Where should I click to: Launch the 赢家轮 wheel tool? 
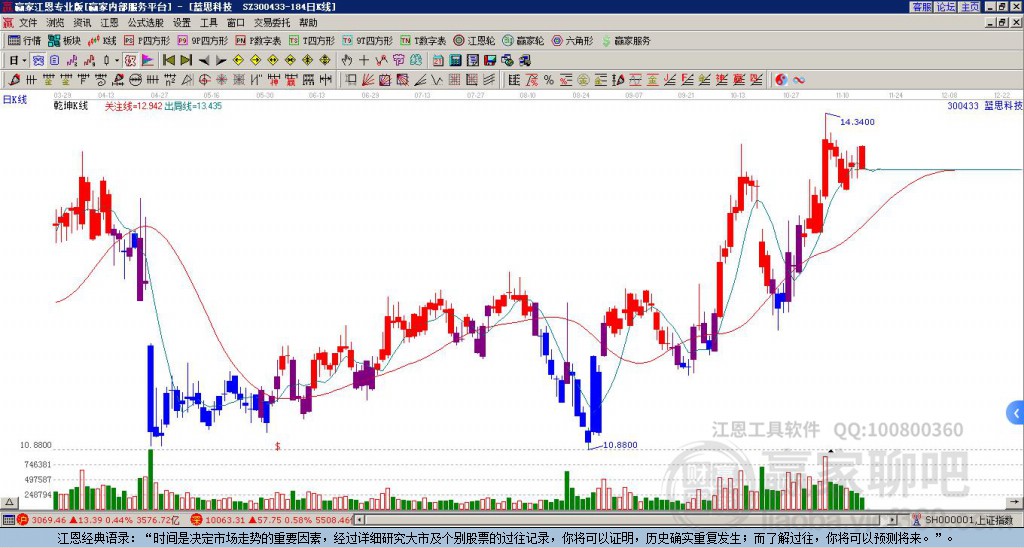523,40
